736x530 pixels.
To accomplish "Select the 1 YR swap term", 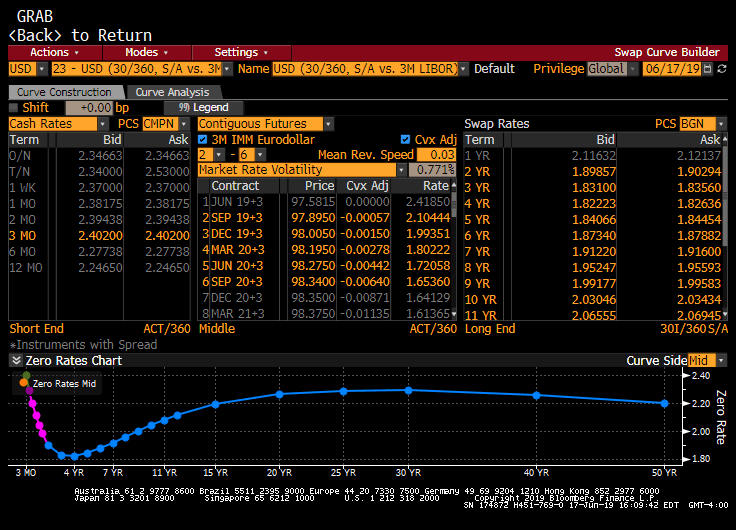I will [x=477, y=156].
